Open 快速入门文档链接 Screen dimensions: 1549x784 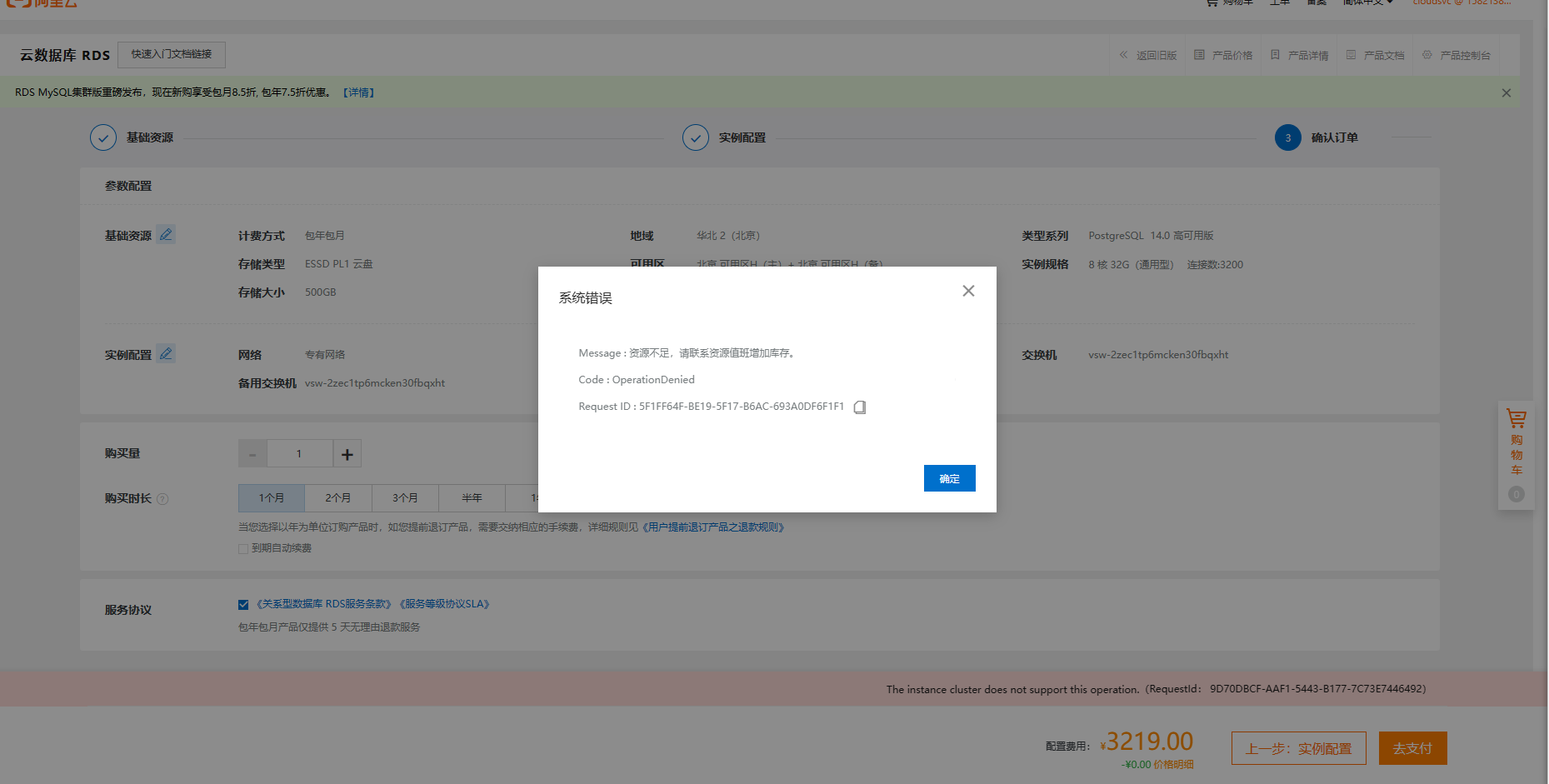click(x=172, y=54)
